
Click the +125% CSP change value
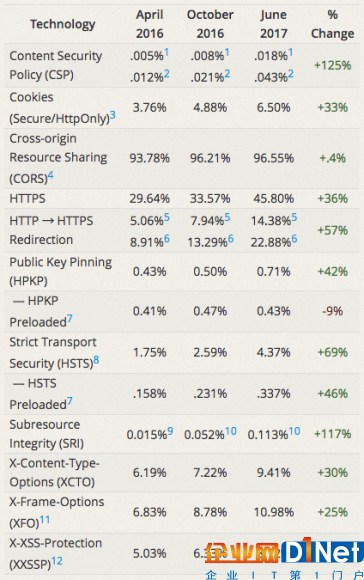(333, 65)
